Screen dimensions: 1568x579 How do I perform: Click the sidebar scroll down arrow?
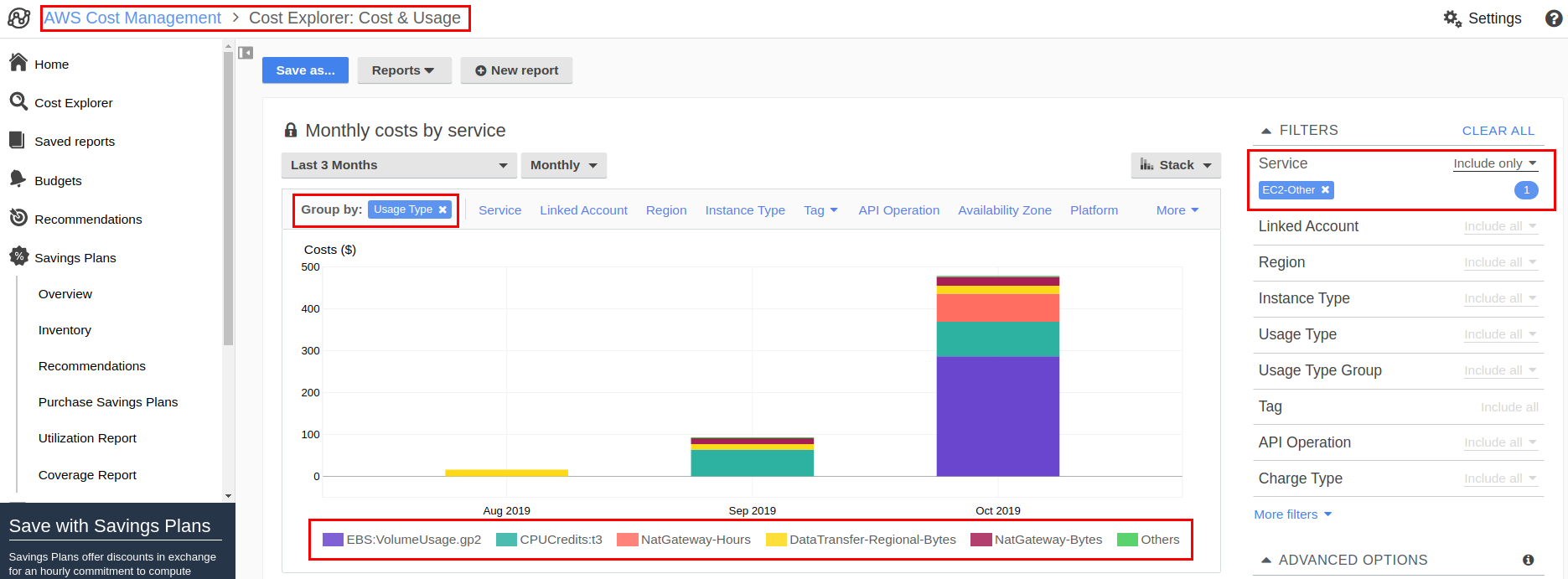[228, 496]
